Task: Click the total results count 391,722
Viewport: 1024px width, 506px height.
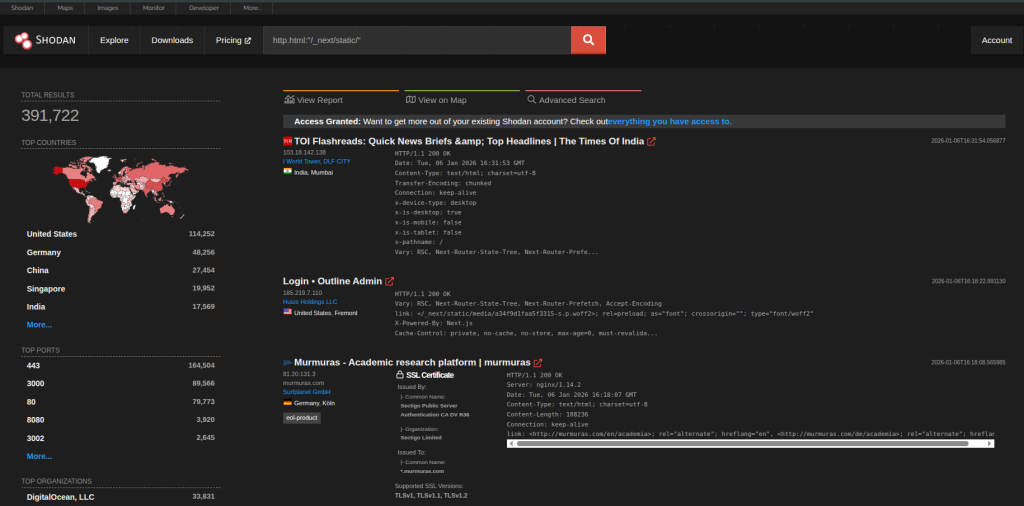Action: [50, 116]
